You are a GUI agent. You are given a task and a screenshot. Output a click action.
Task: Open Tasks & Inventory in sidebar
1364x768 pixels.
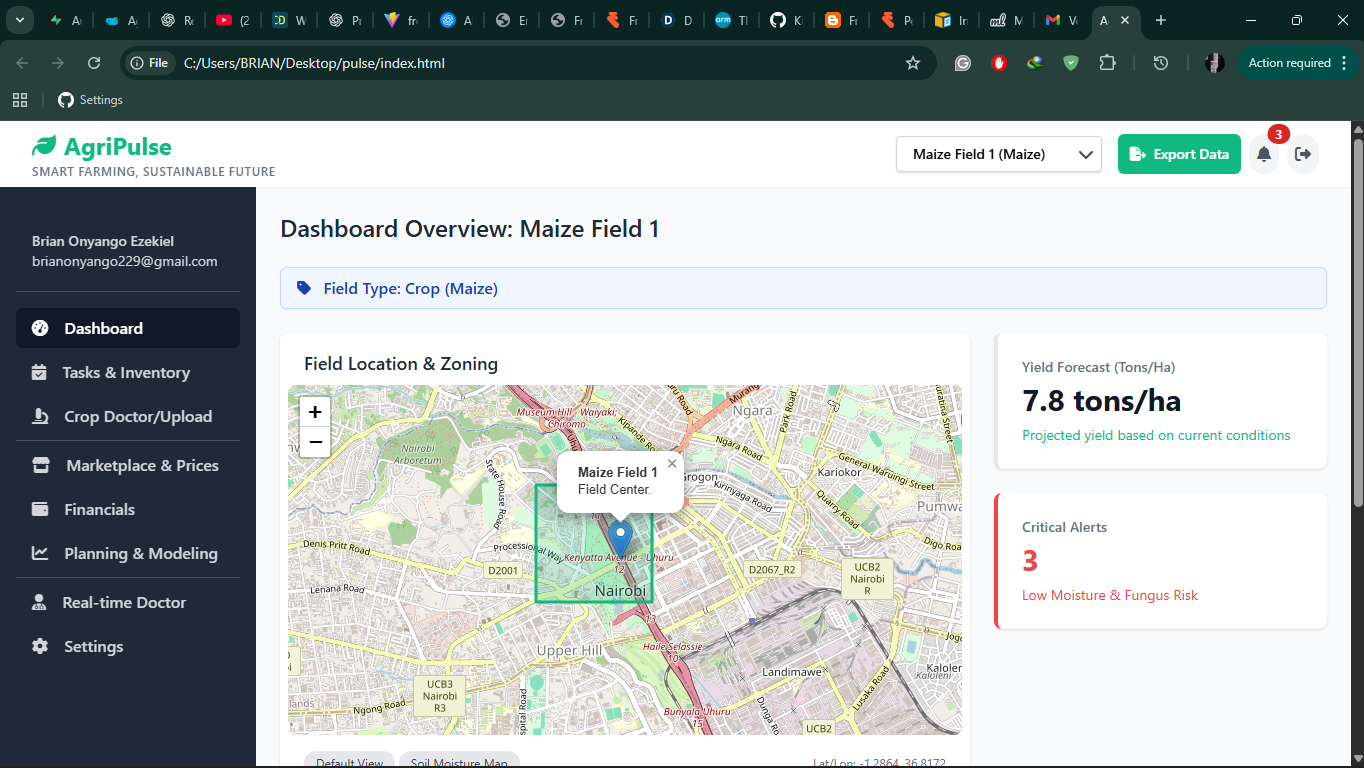click(x=128, y=372)
